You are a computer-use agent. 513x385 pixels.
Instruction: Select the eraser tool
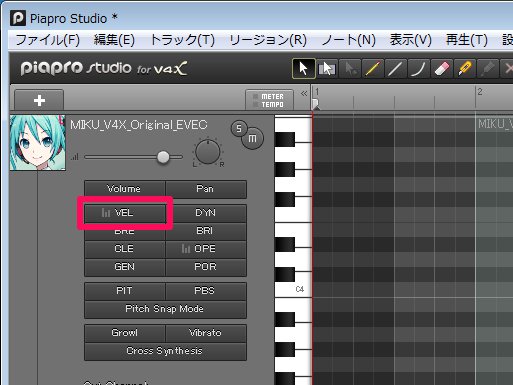(x=441, y=69)
